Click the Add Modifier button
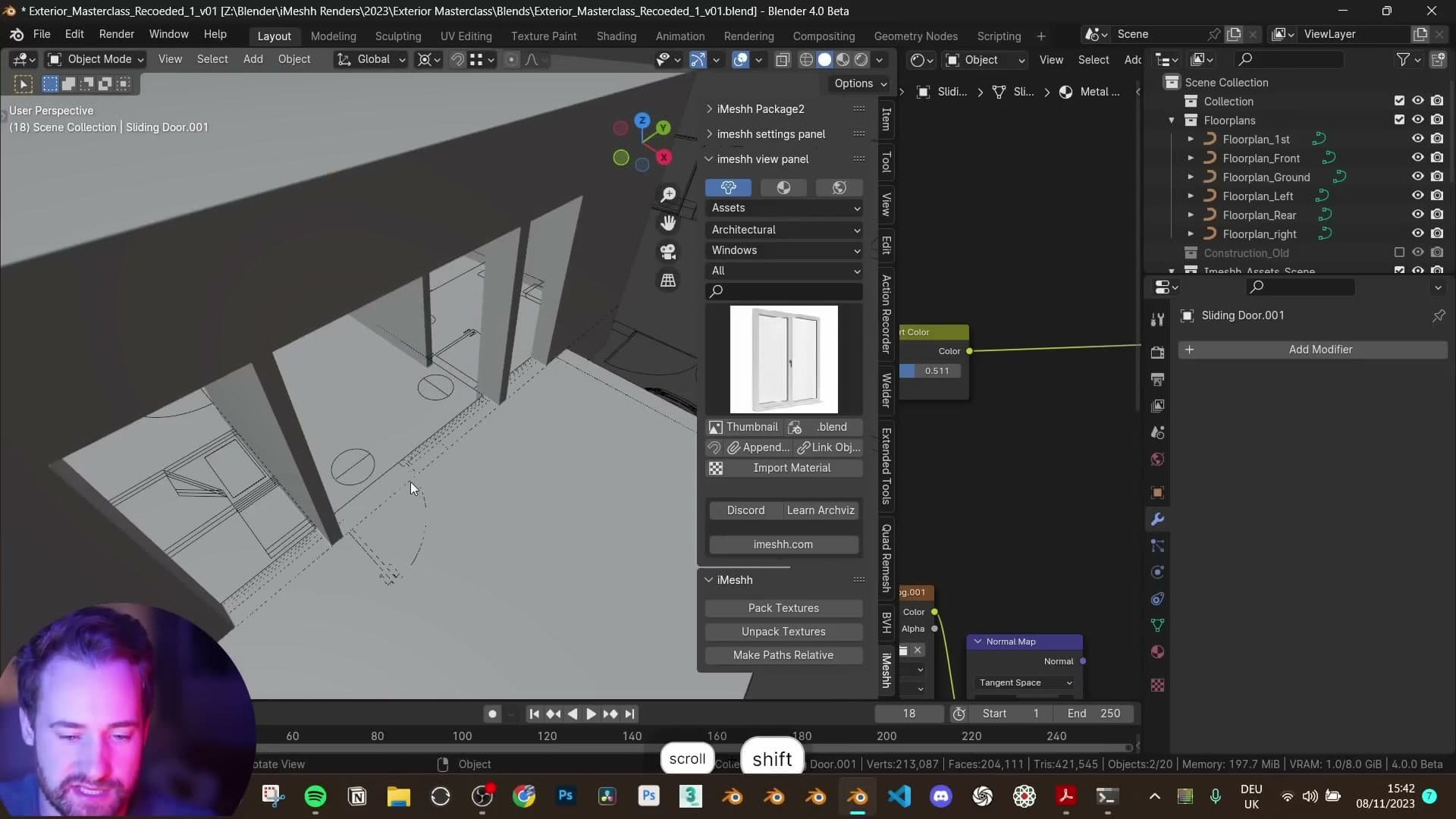Image resolution: width=1456 pixels, height=819 pixels. (1313, 350)
